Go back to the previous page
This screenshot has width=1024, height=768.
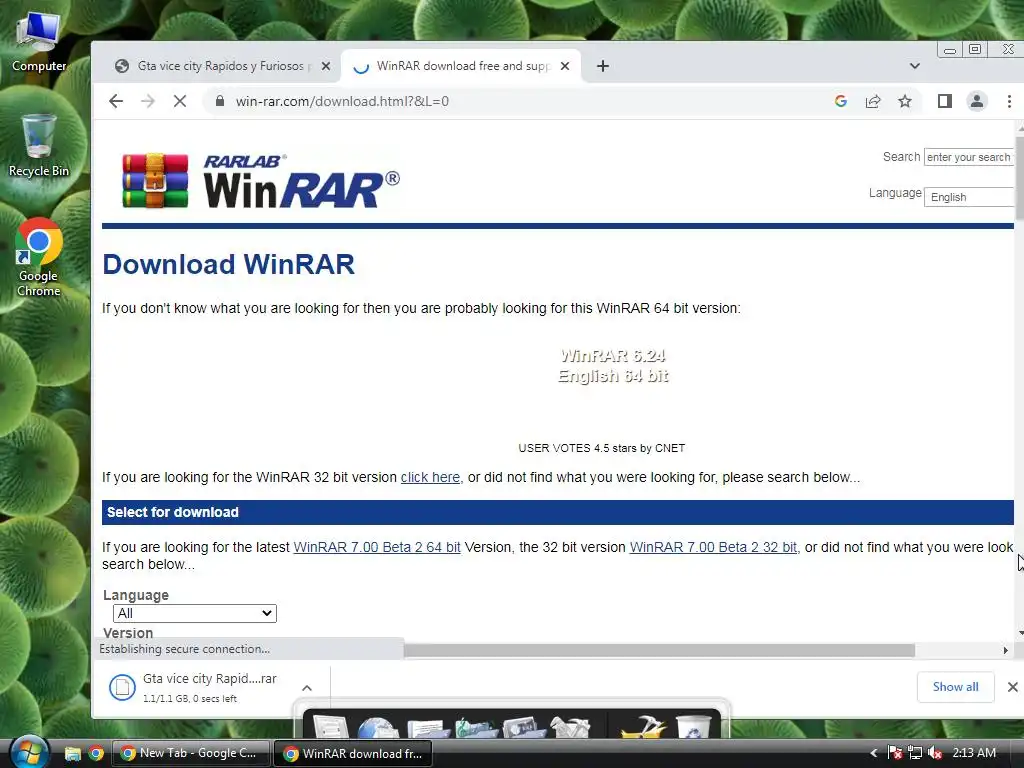pos(116,101)
